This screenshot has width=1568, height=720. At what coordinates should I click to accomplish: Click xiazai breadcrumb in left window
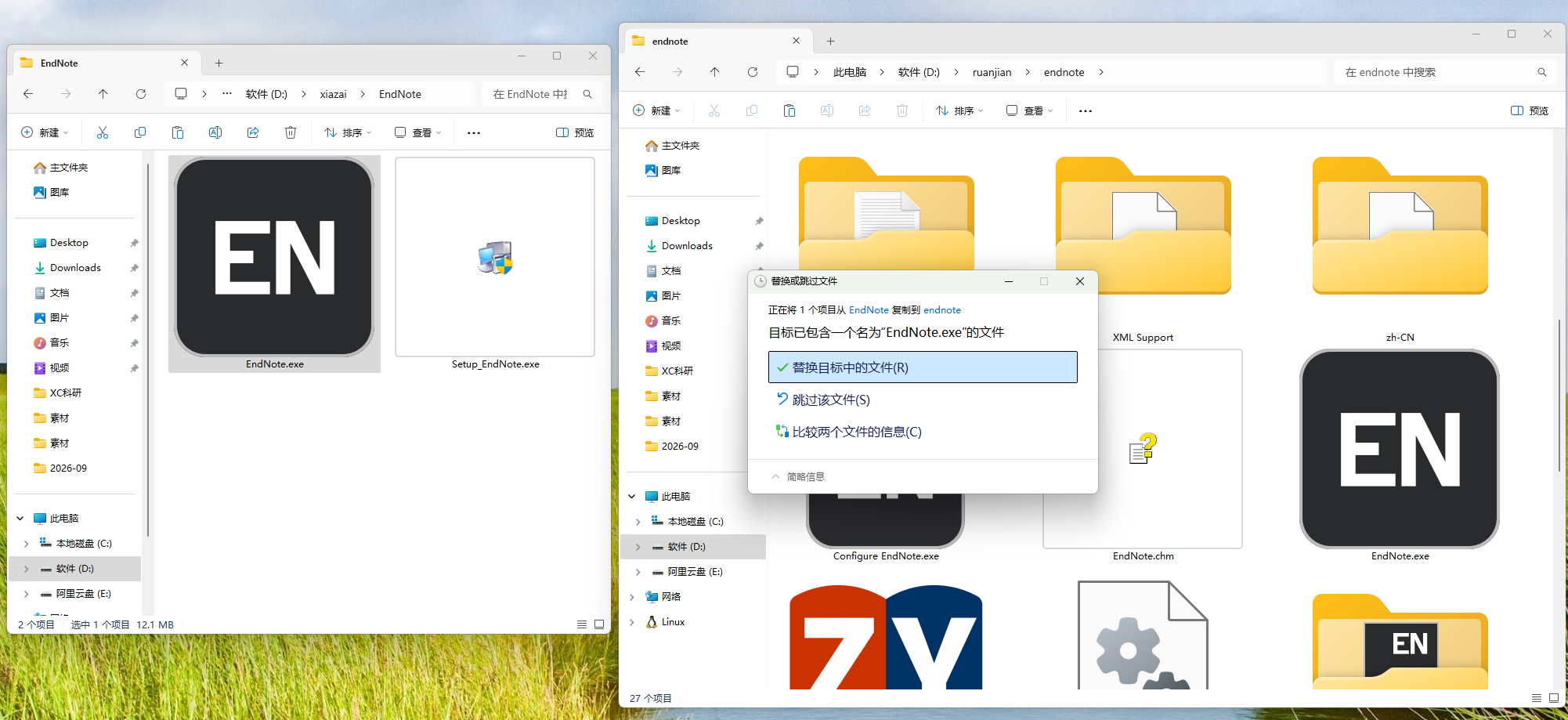(x=333, y=94)
